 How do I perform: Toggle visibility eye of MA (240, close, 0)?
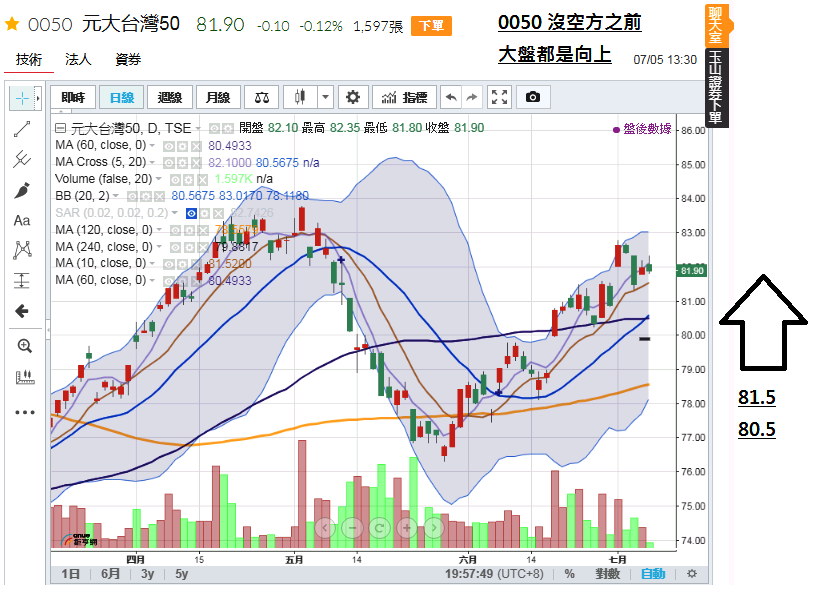tap(175, 247)
